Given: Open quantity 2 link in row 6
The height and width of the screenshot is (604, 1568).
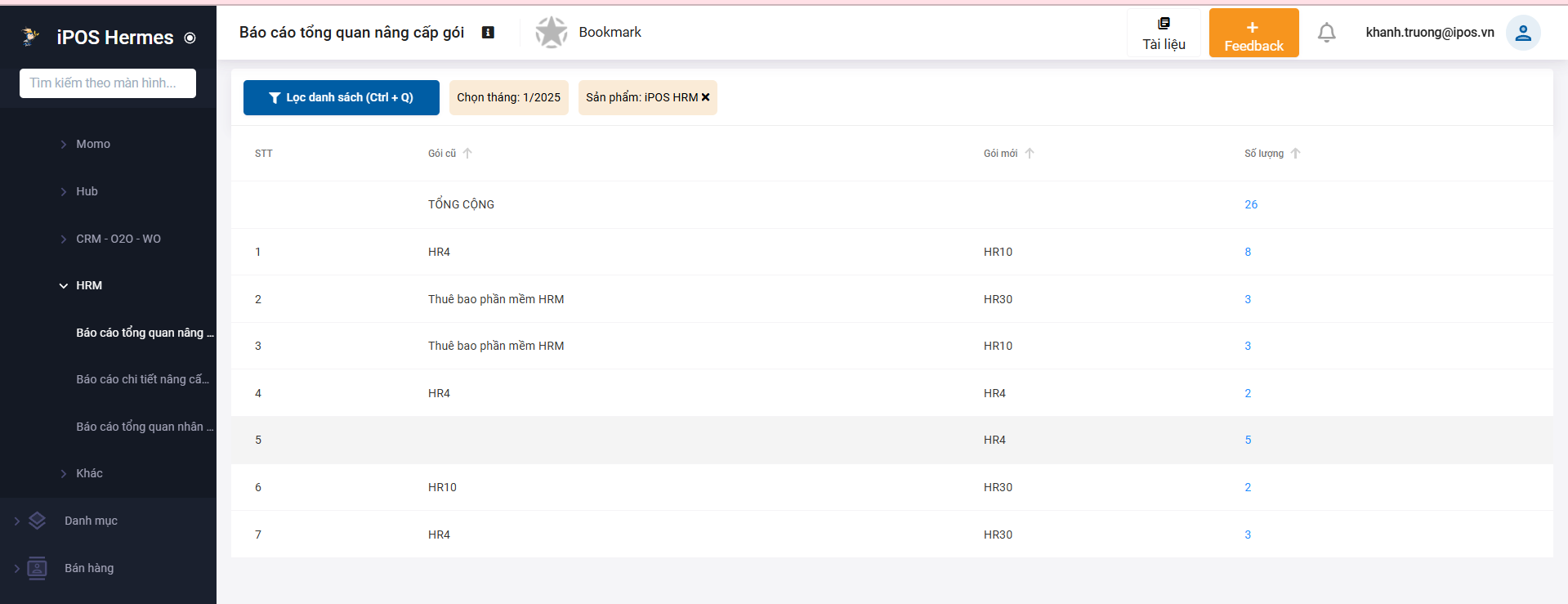Looking at the screenshot, I should [1248, 487].
